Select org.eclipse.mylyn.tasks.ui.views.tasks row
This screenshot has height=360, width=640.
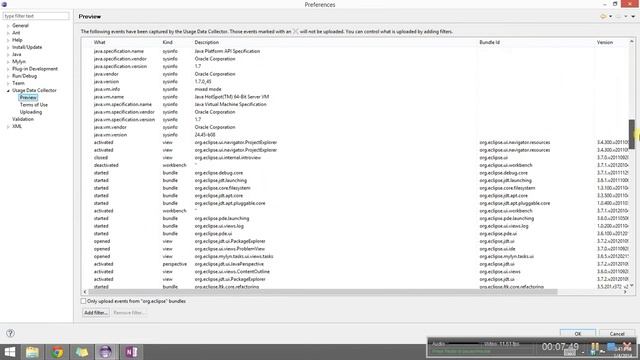355,257
